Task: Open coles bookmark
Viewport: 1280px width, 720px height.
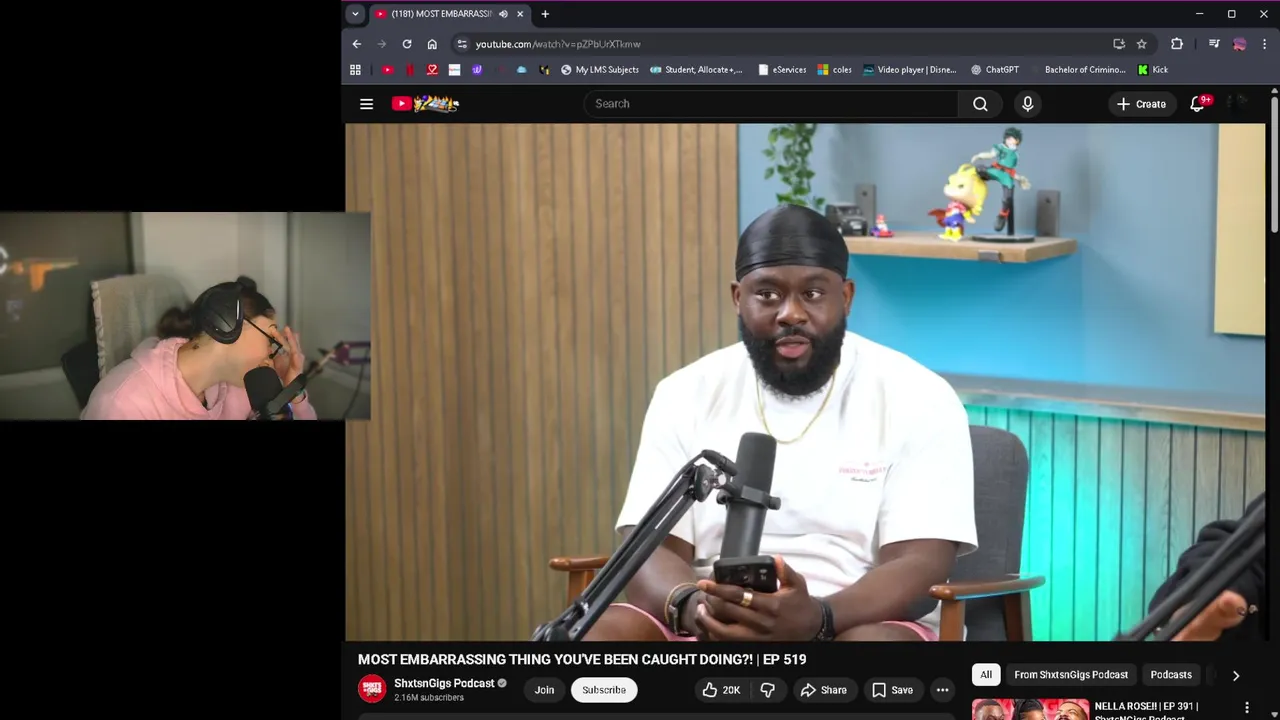Action: (835, 70)
